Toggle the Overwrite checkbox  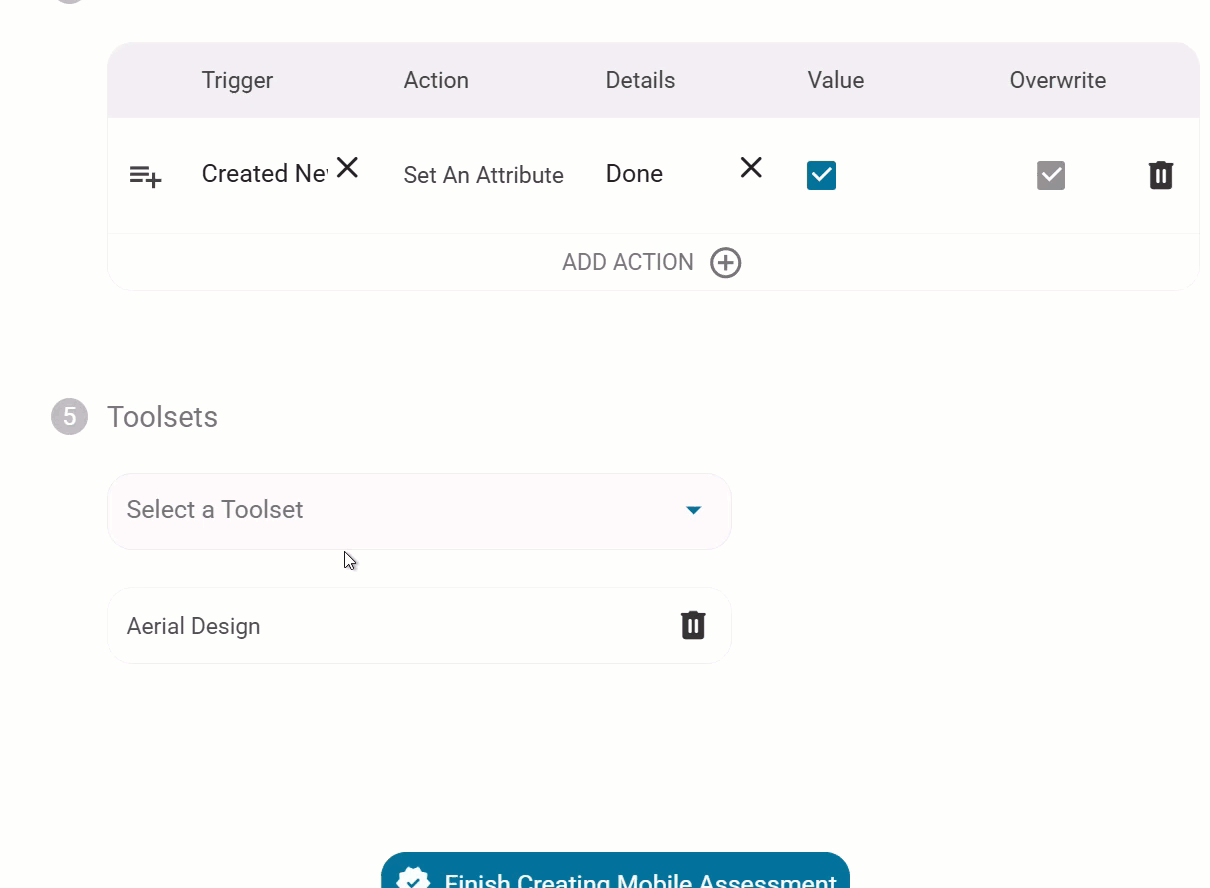[x=1050, y=176]
